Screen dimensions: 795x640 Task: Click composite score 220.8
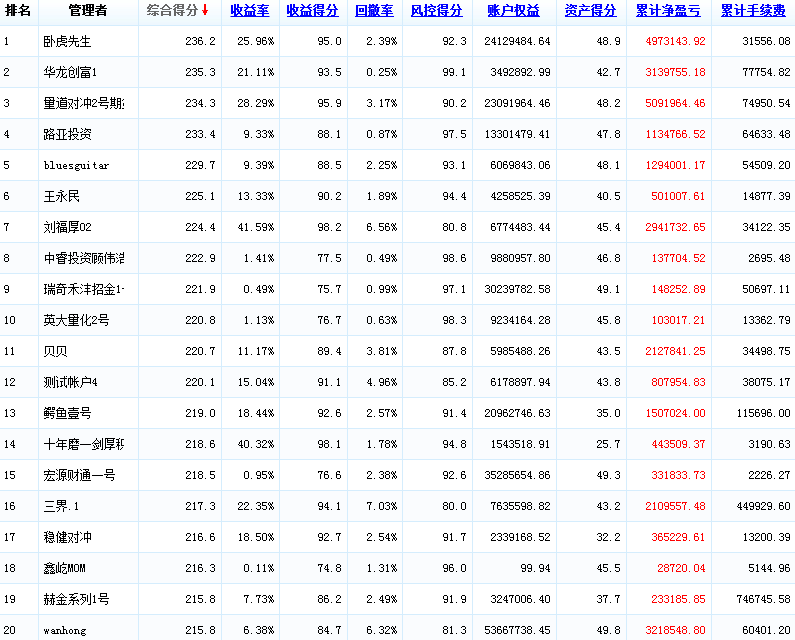pos(200,319)
